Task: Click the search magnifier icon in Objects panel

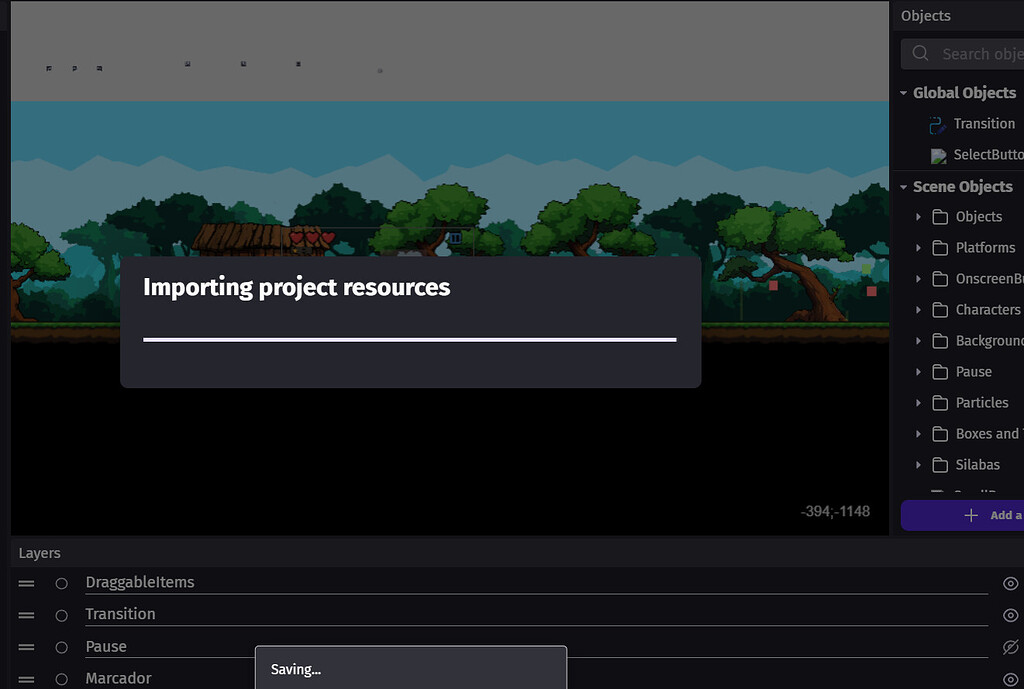Action: [x=918, y=53]
